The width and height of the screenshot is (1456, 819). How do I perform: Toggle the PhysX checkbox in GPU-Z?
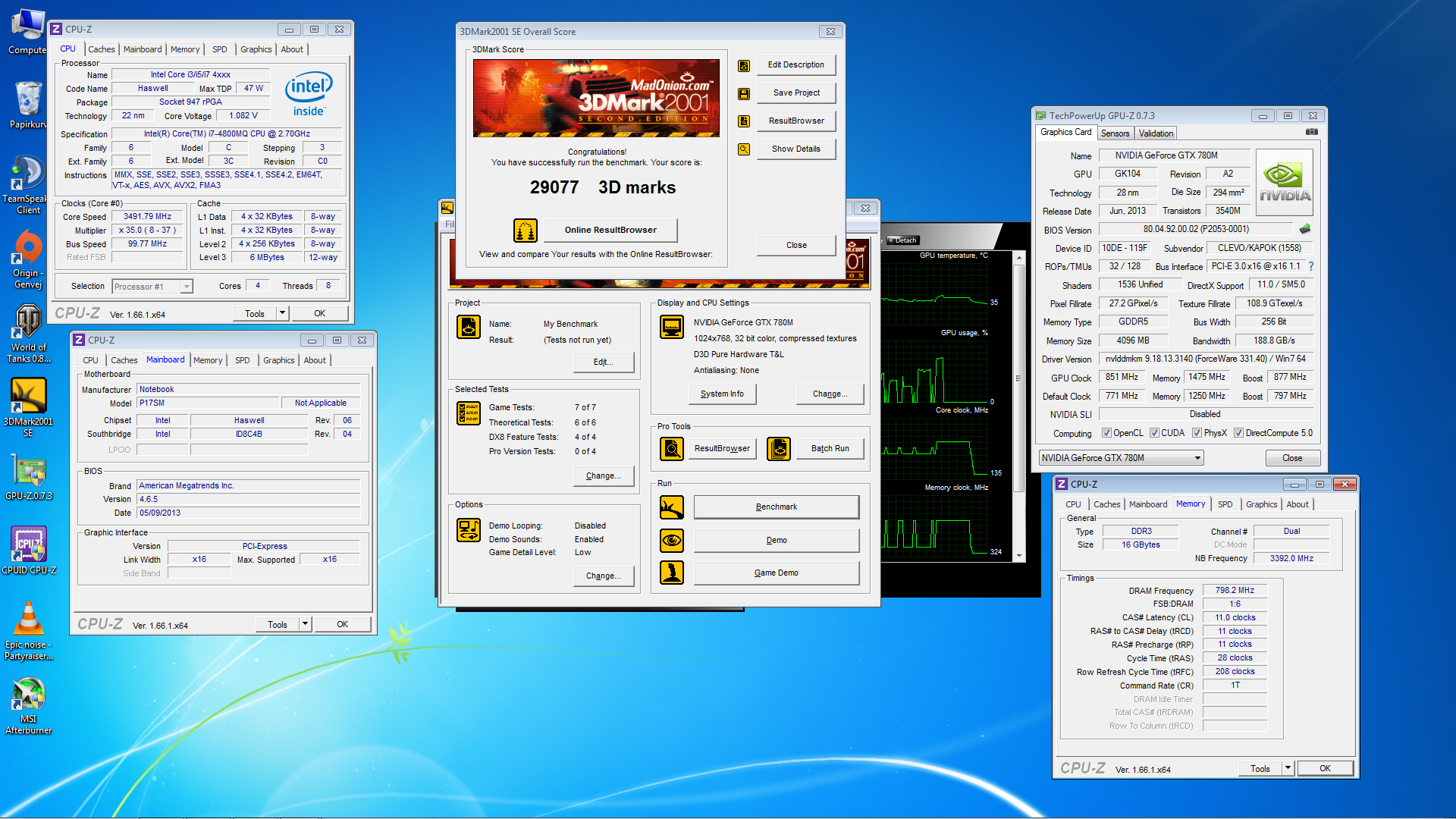pyautogui.click(x=1197, y=433)
